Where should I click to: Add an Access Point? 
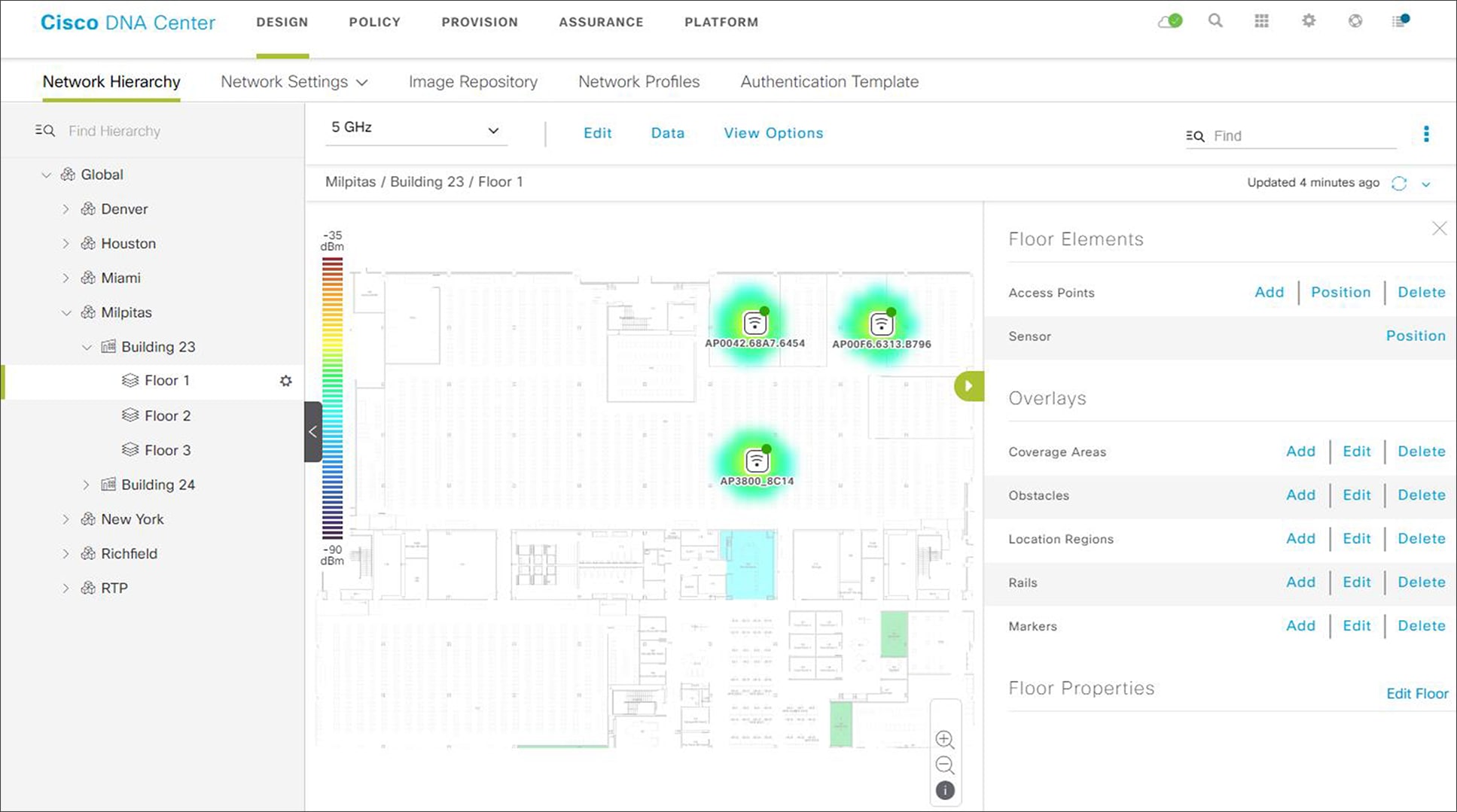pos(1270,292)
